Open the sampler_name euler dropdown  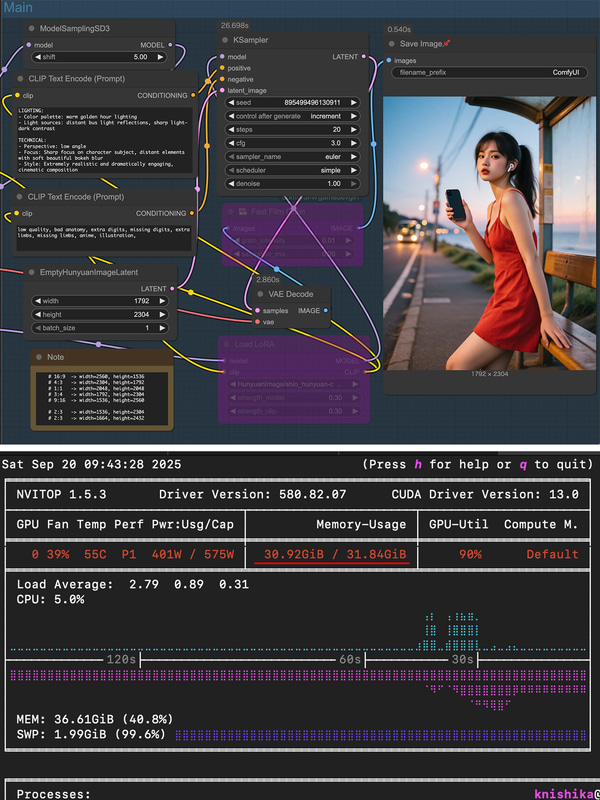pos(292,157)
